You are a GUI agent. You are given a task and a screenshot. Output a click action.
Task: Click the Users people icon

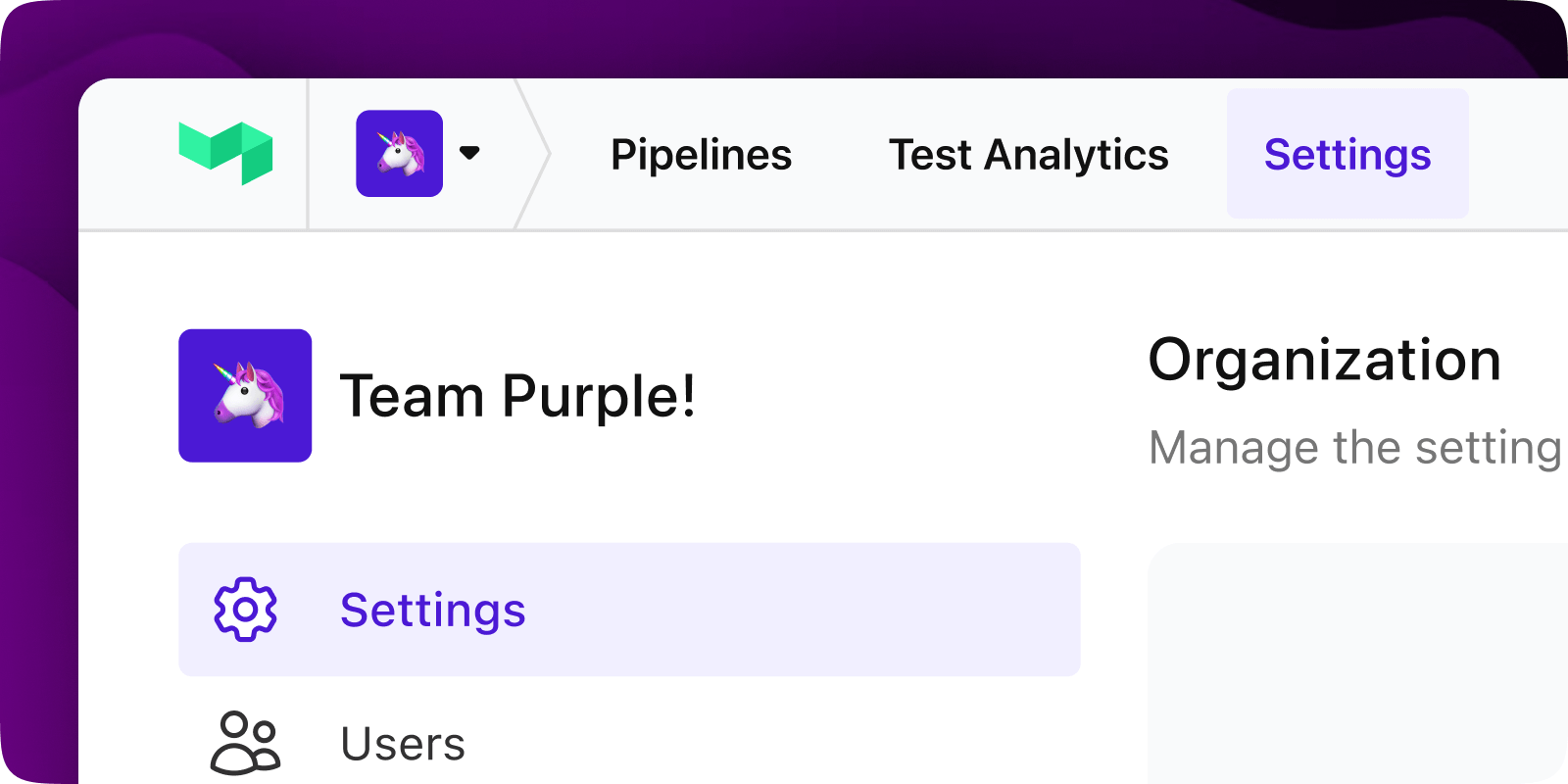245,743
